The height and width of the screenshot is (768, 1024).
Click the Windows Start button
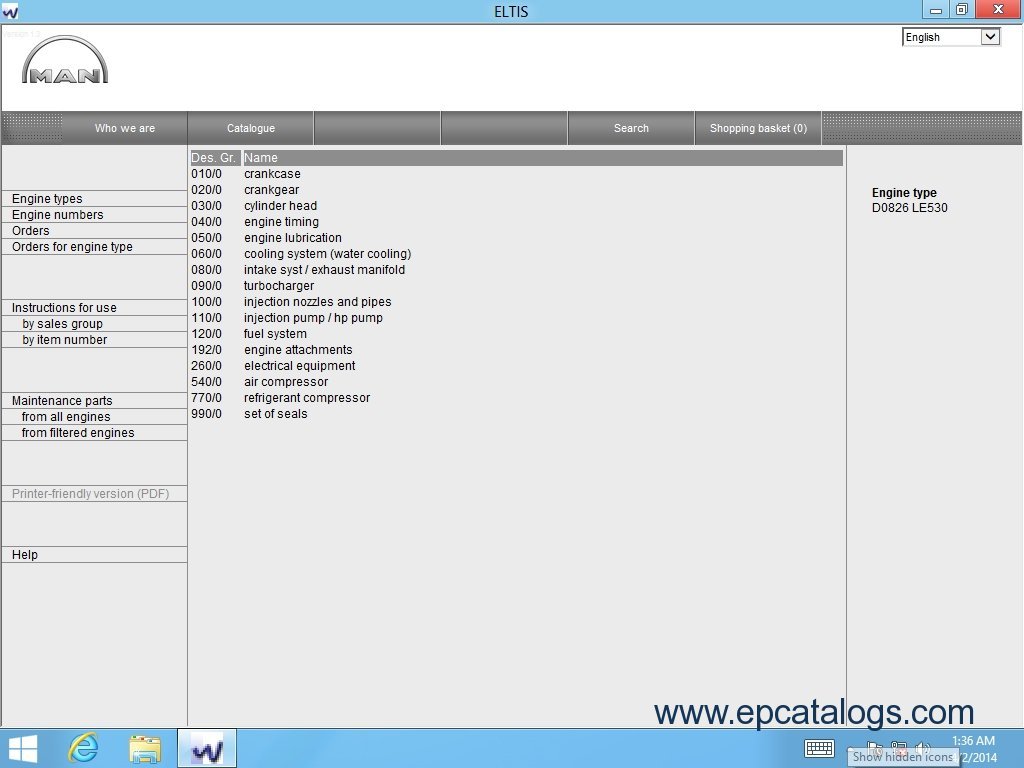click(x=21, y=748)
